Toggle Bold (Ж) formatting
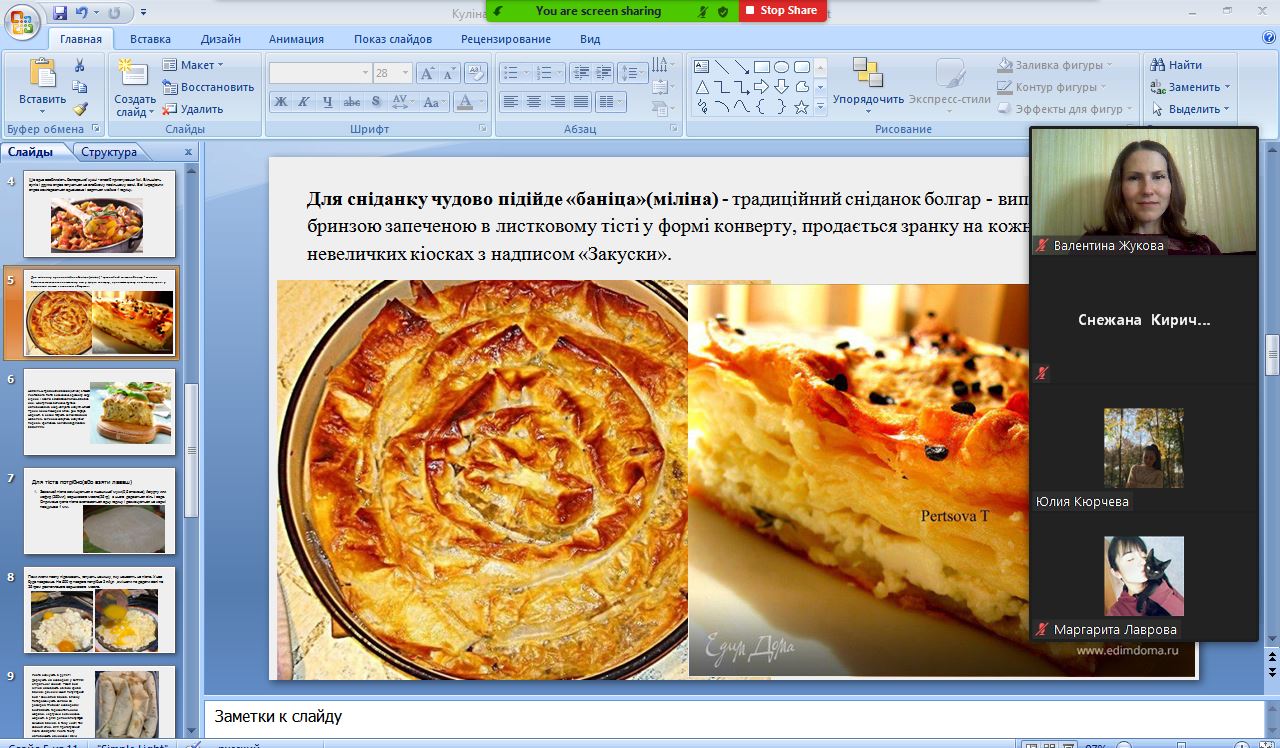The height and width of the screenshot is (748, 1280). click(x=281, y=101)
